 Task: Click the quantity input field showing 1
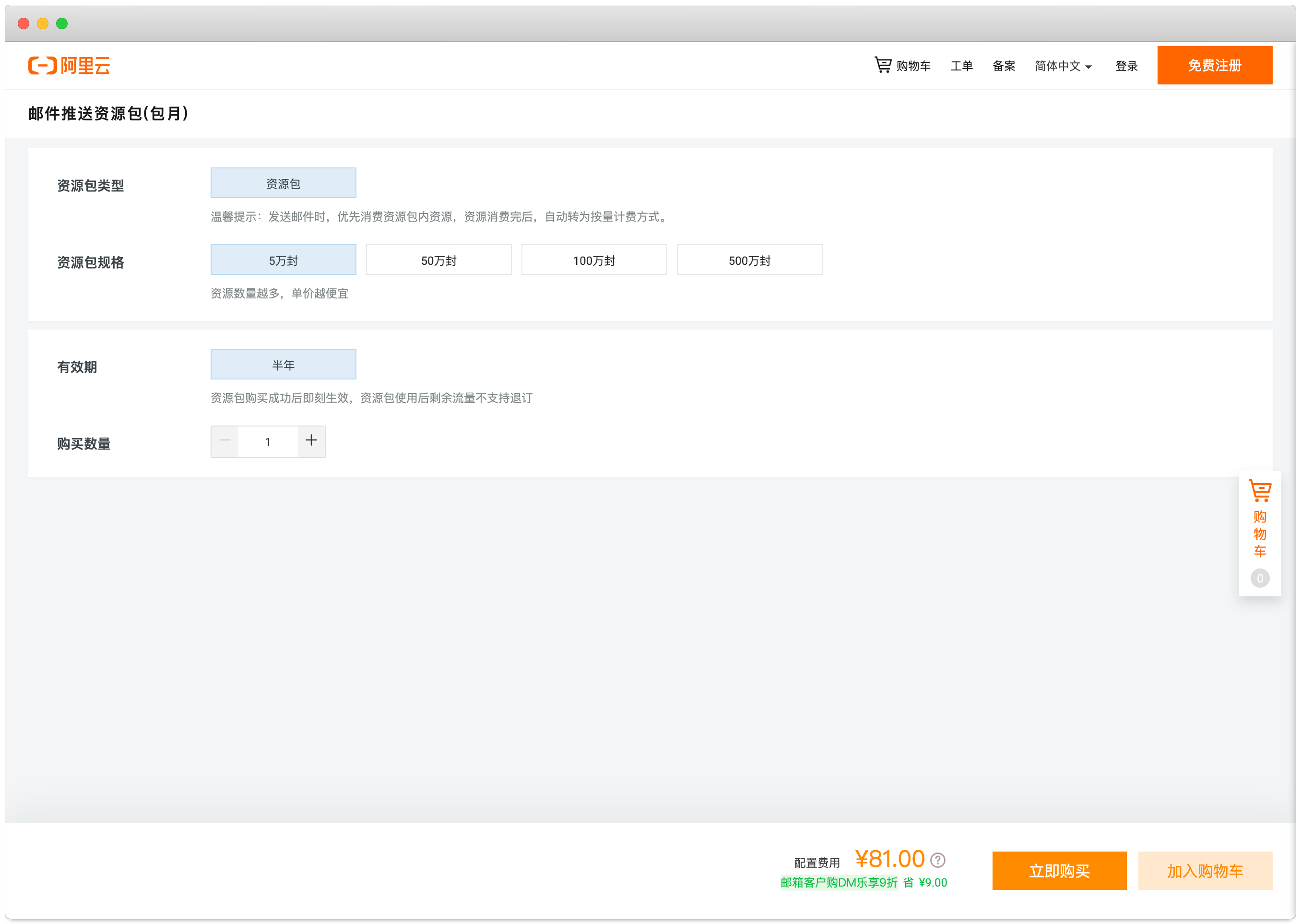point(268,441)
